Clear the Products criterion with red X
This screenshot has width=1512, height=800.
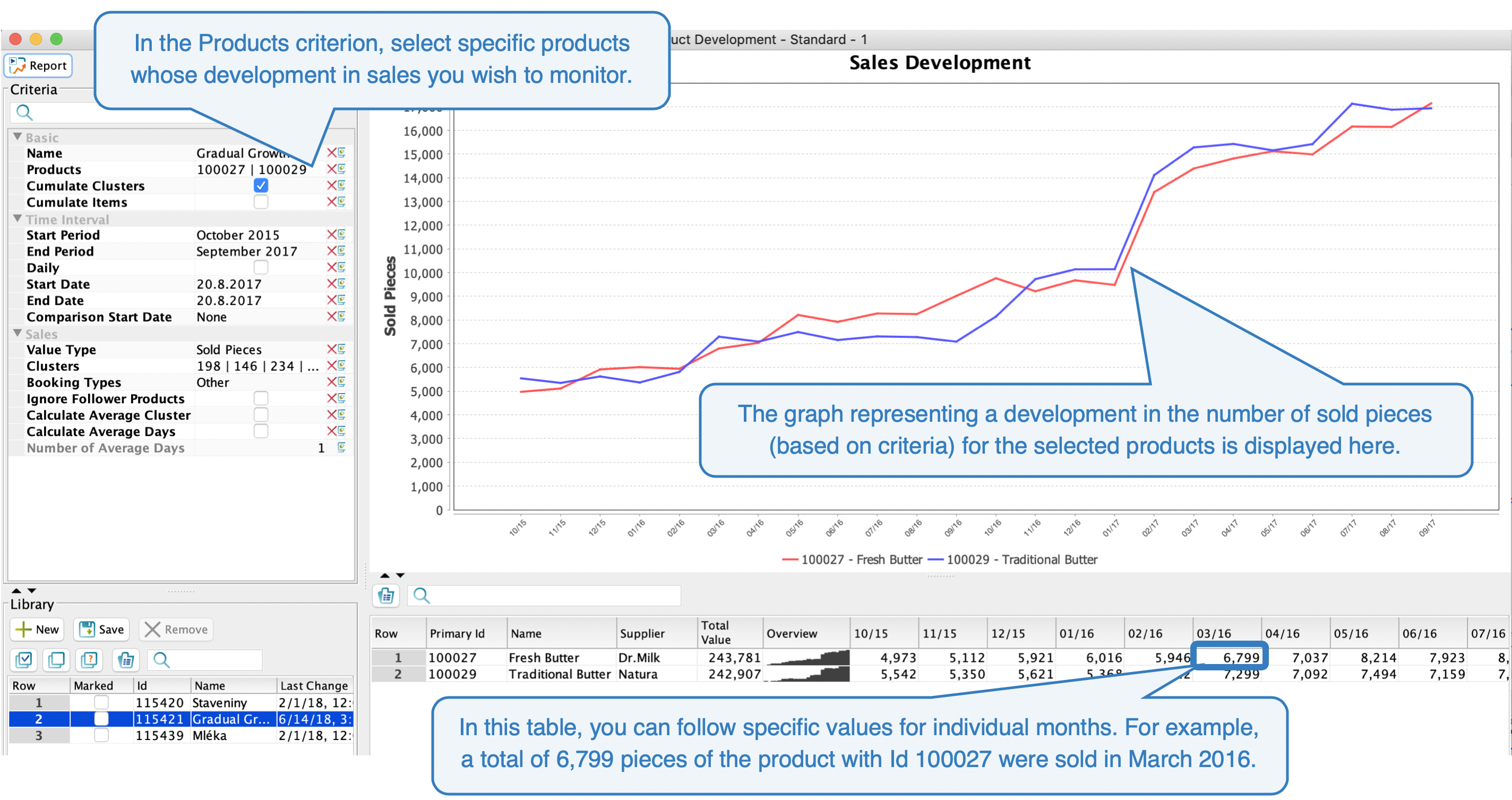click(332, 169)
